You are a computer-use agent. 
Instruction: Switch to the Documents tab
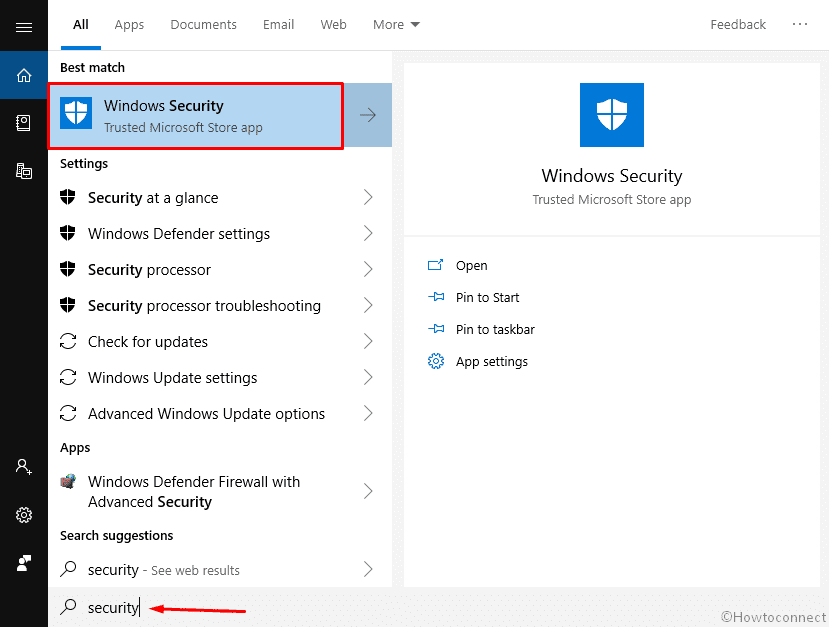[x=204, y=25]
